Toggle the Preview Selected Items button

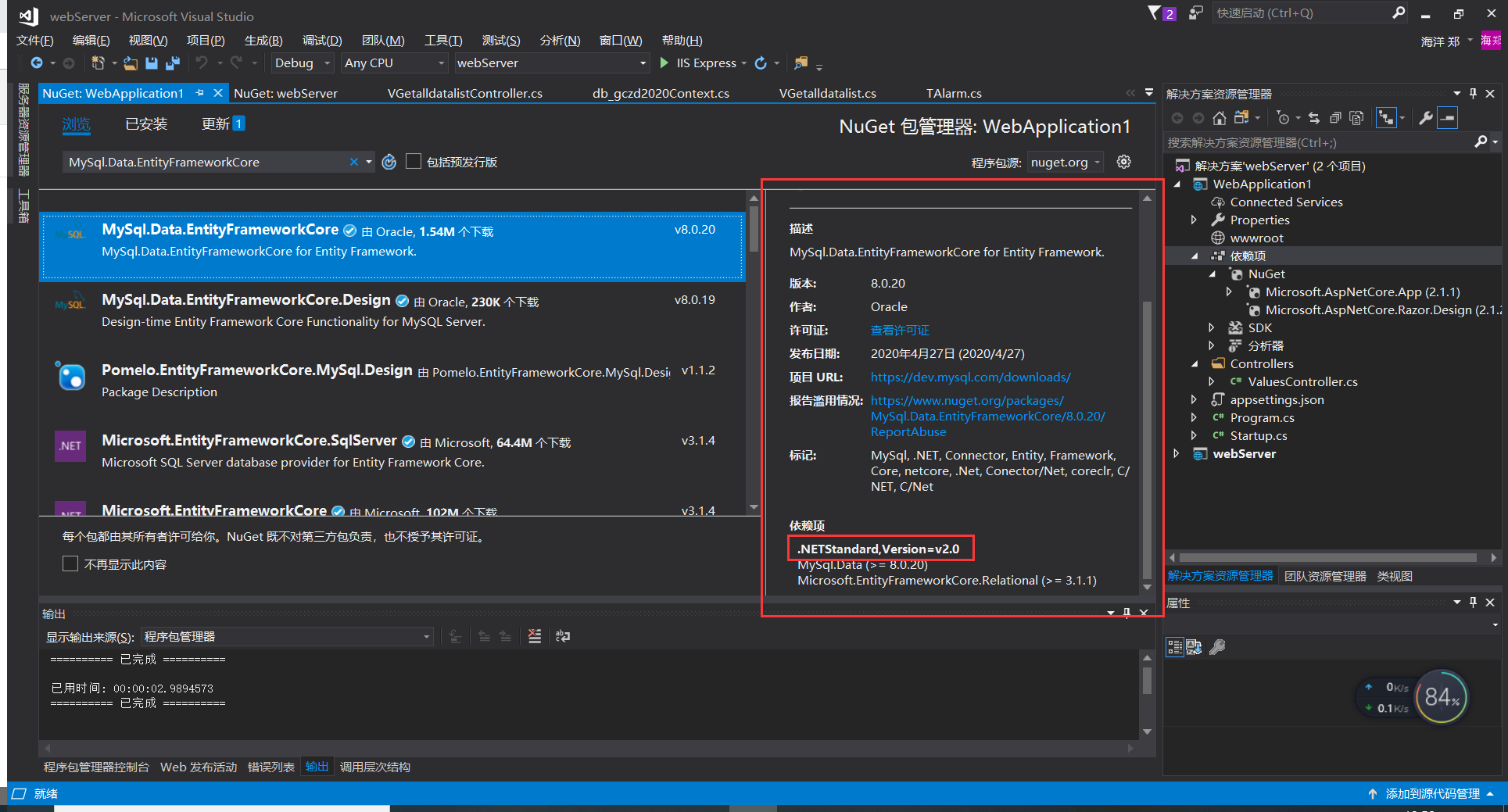pos(1448,118)
